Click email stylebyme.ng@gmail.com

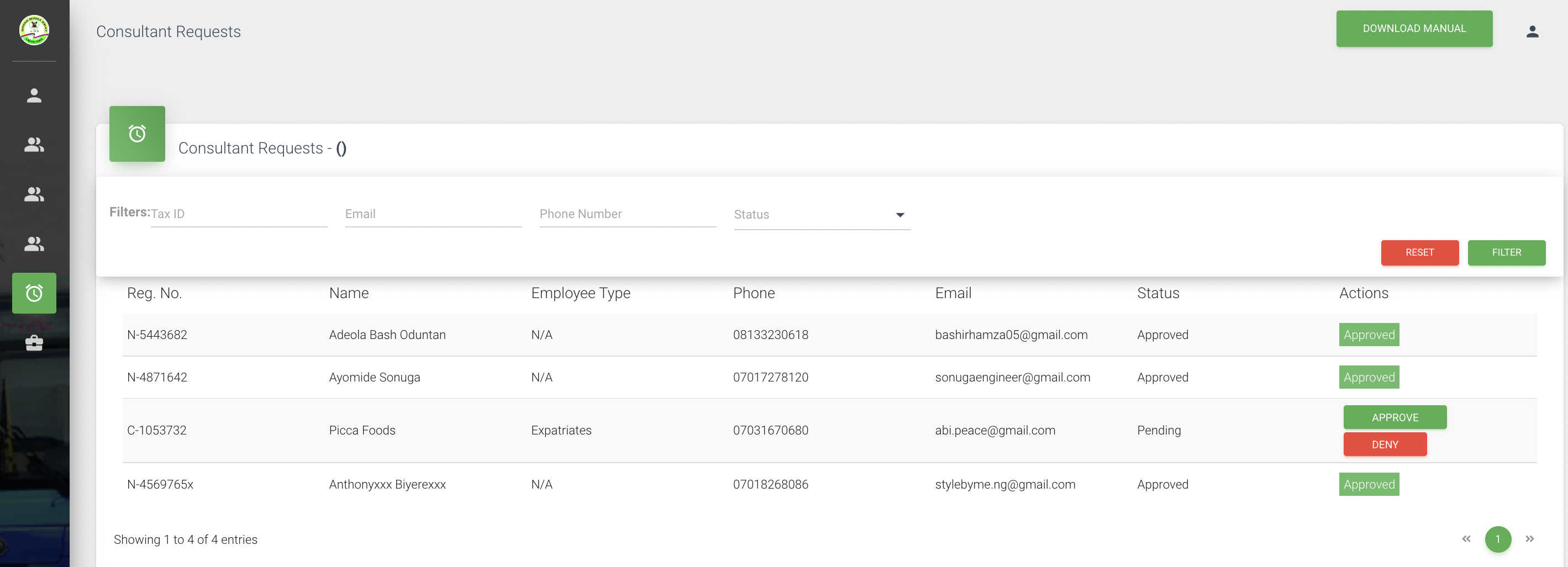coord(1005,484)
